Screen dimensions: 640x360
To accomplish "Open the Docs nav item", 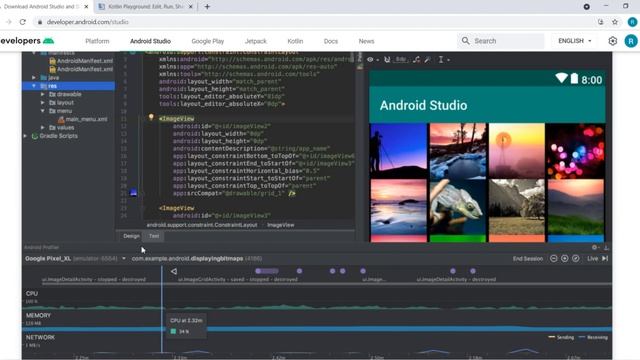I will (331, 41).
